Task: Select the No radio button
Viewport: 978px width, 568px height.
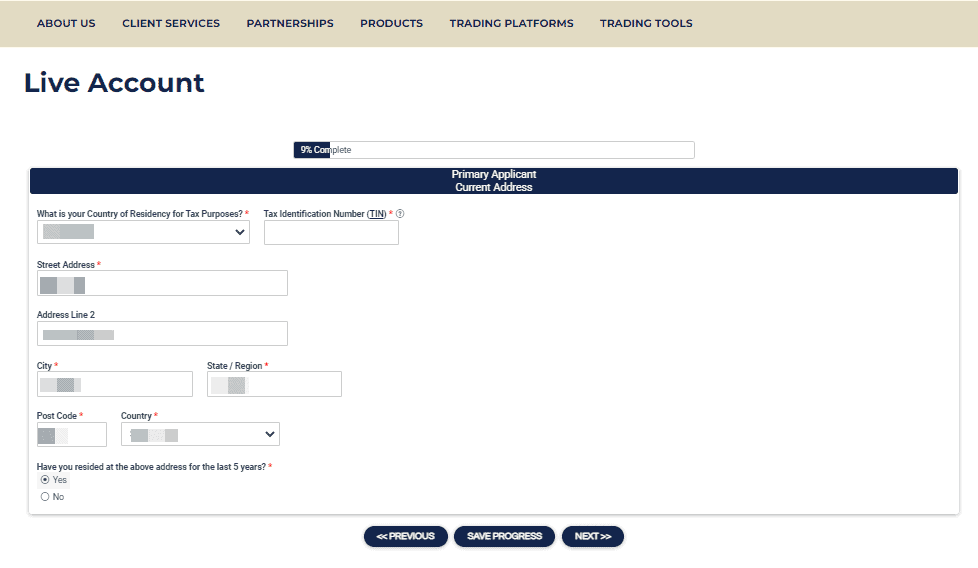Action: [45, 497]
